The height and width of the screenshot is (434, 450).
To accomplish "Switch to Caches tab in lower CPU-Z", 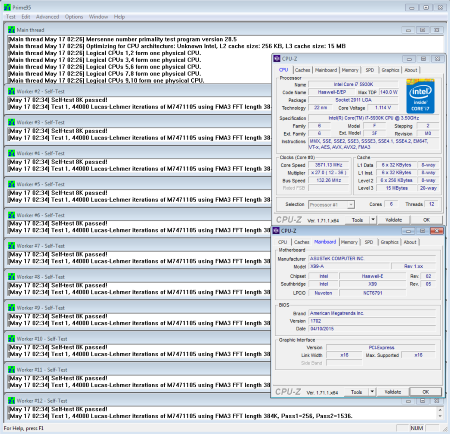I will coord(302,242).
